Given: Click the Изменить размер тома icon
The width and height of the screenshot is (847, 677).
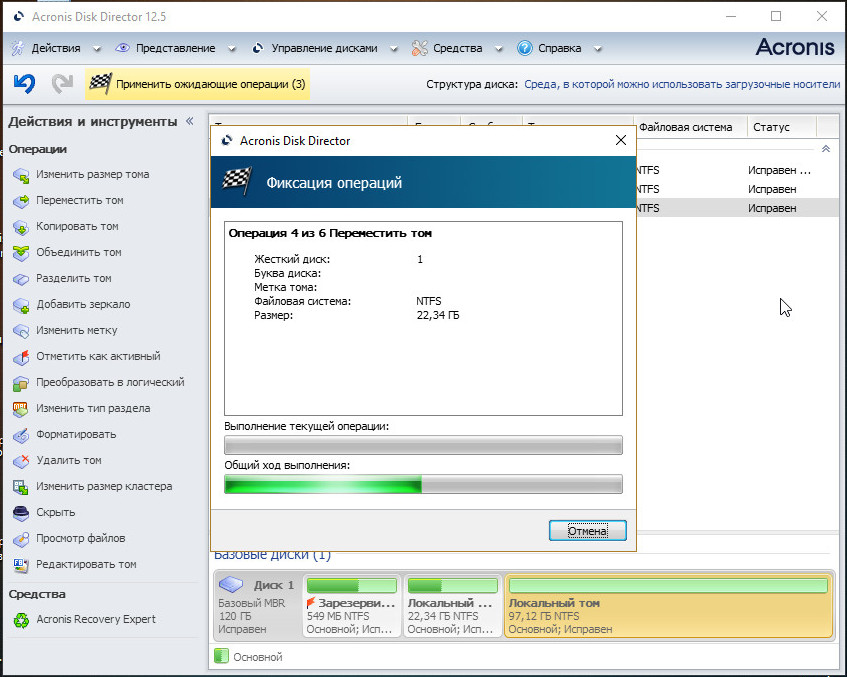Looking at the screenshot, I should tap(21, 175).
